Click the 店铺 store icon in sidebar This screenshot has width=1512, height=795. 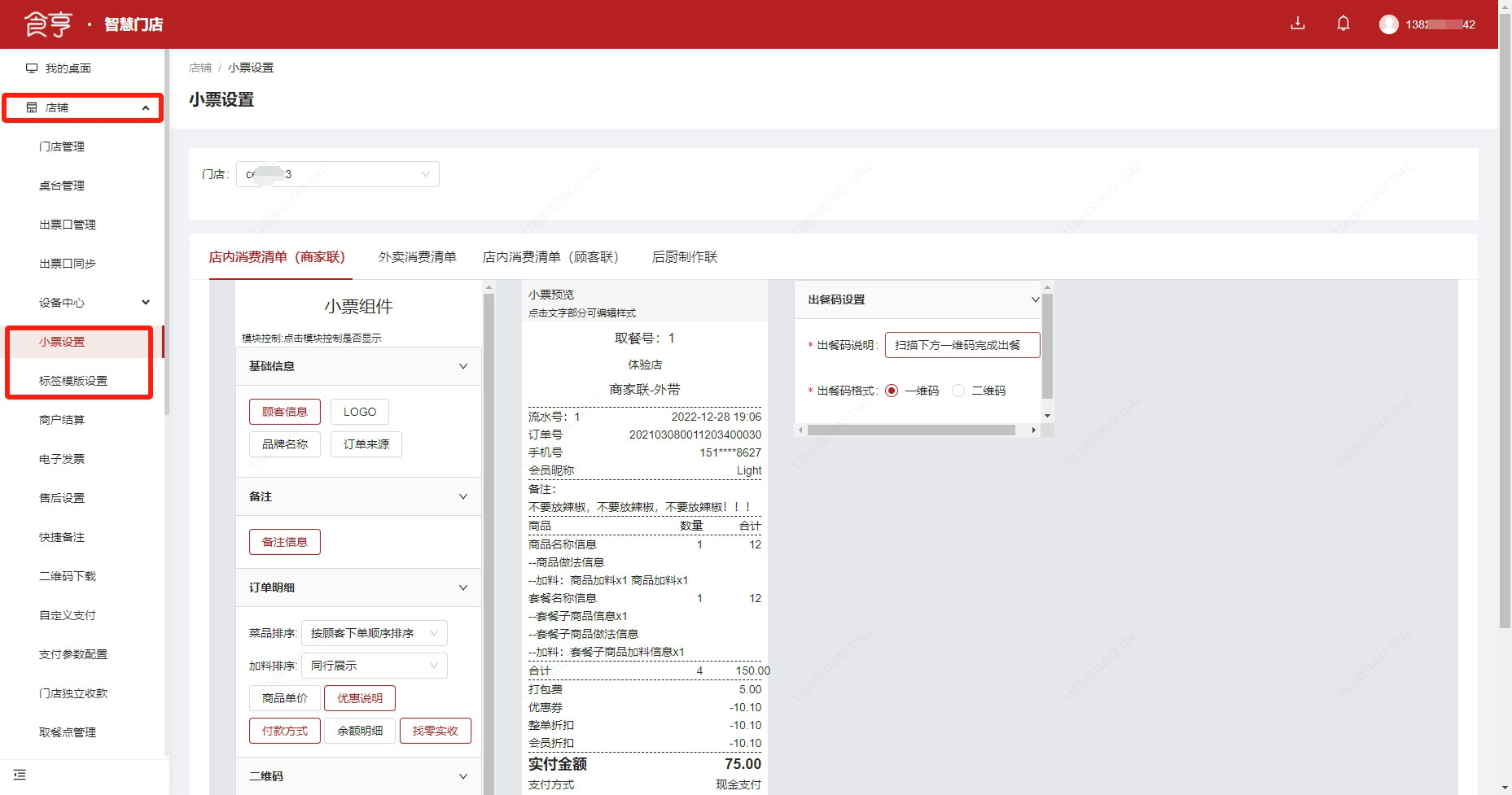[32, 107]
